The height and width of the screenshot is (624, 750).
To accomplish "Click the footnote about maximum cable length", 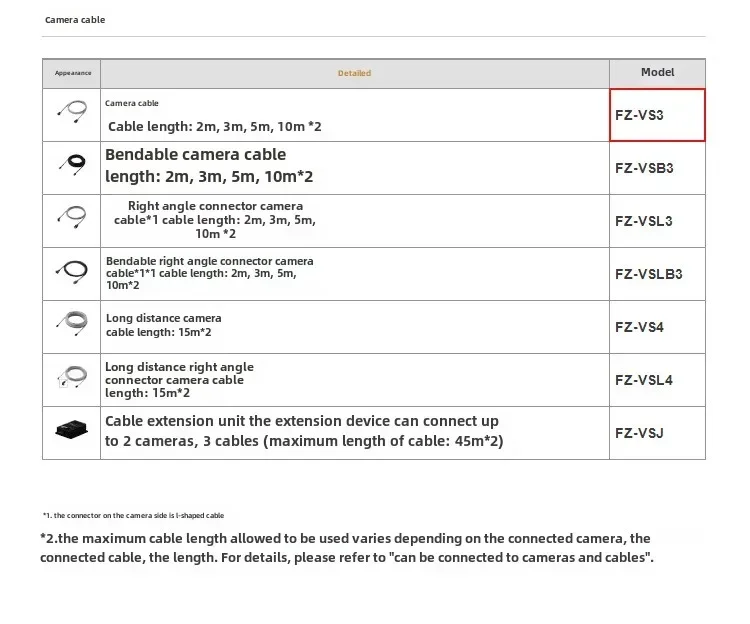I will pos(346,548).
